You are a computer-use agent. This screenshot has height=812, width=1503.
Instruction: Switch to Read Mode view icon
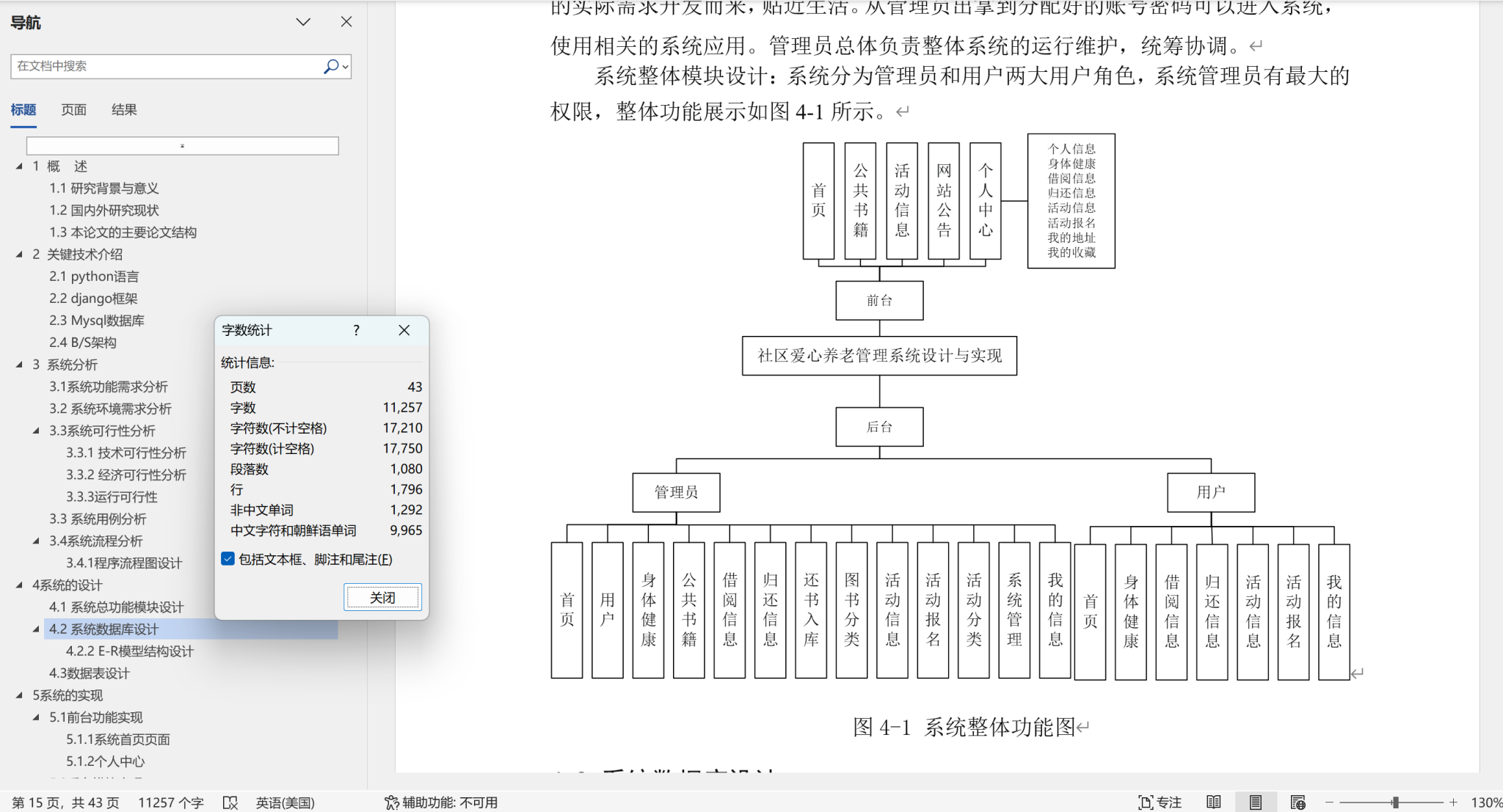(1214, 802)
